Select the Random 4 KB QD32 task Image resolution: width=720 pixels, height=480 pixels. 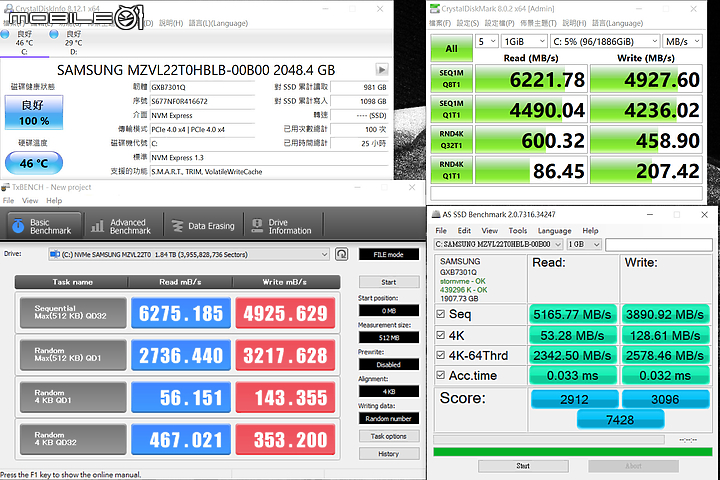point(73,439)
